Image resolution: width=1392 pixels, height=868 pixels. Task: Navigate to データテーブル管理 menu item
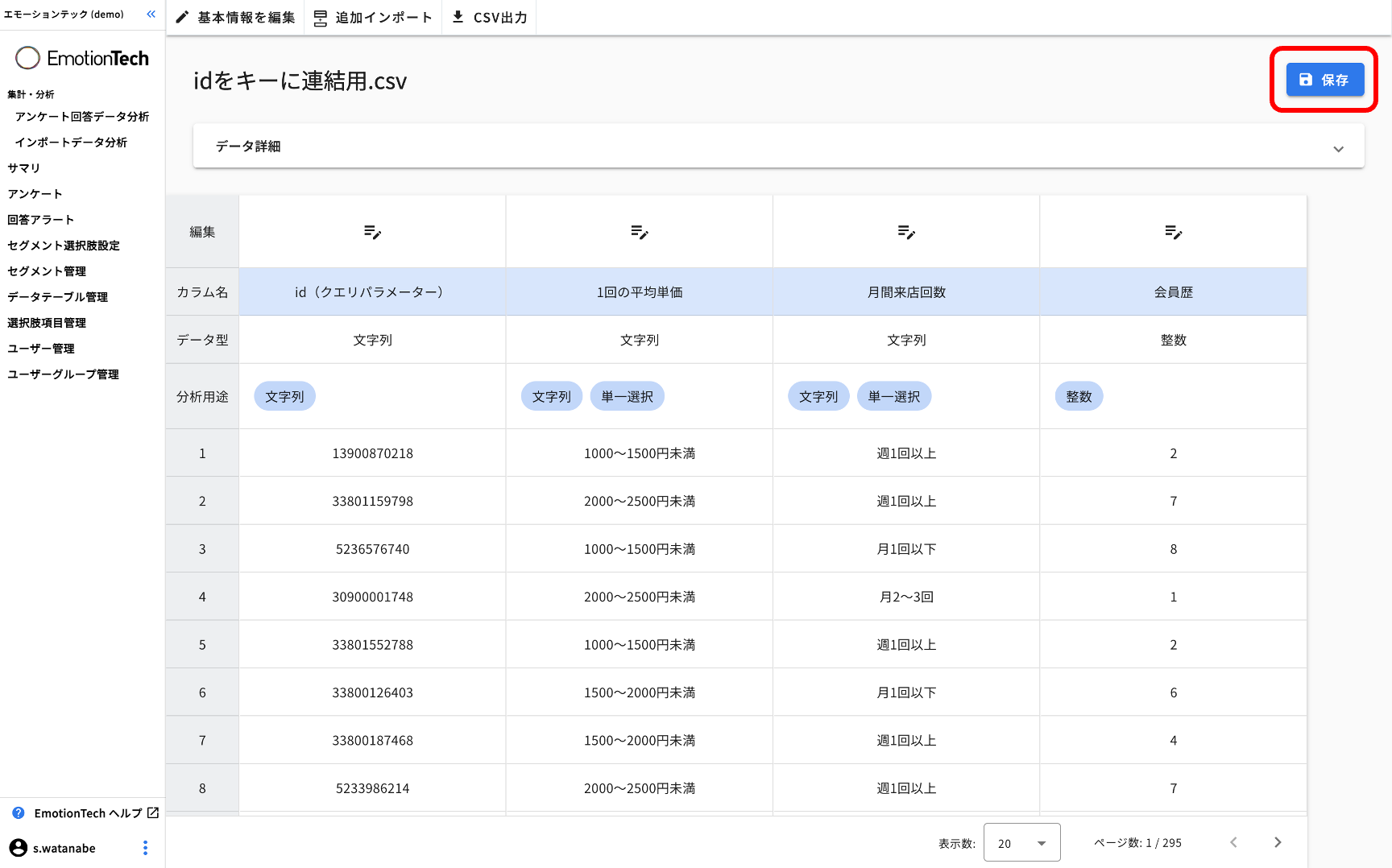point(58,297)
